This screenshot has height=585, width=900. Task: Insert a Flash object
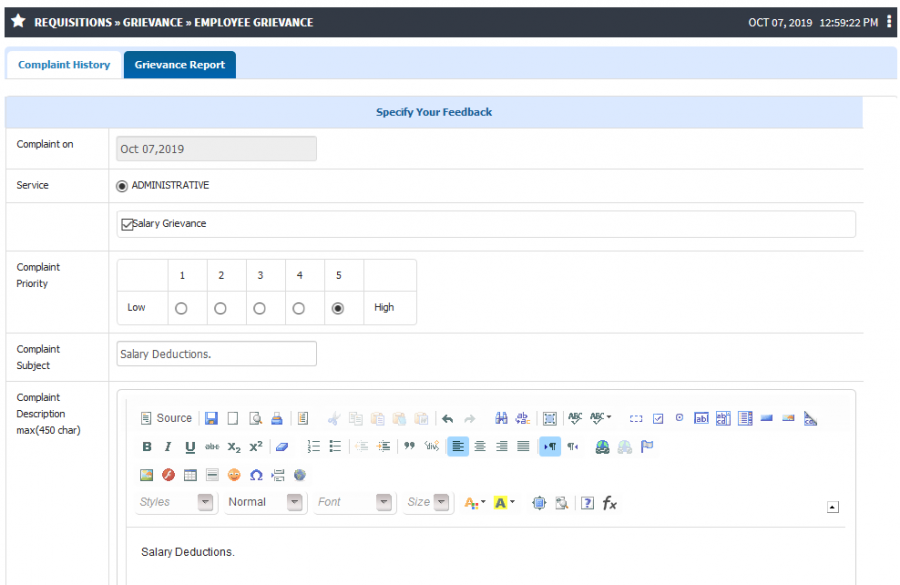168,475
